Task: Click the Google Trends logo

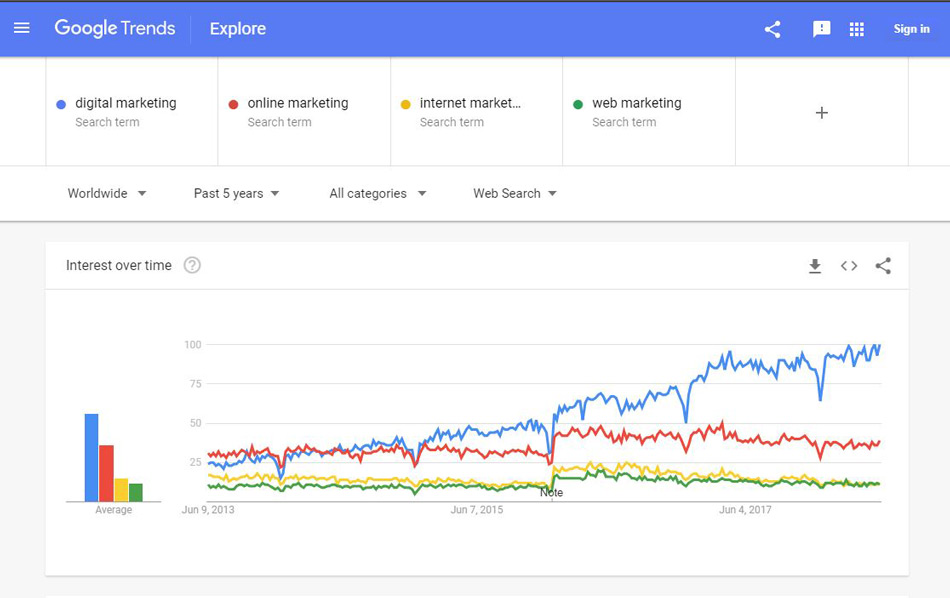Action: click(x=115, y=28)
